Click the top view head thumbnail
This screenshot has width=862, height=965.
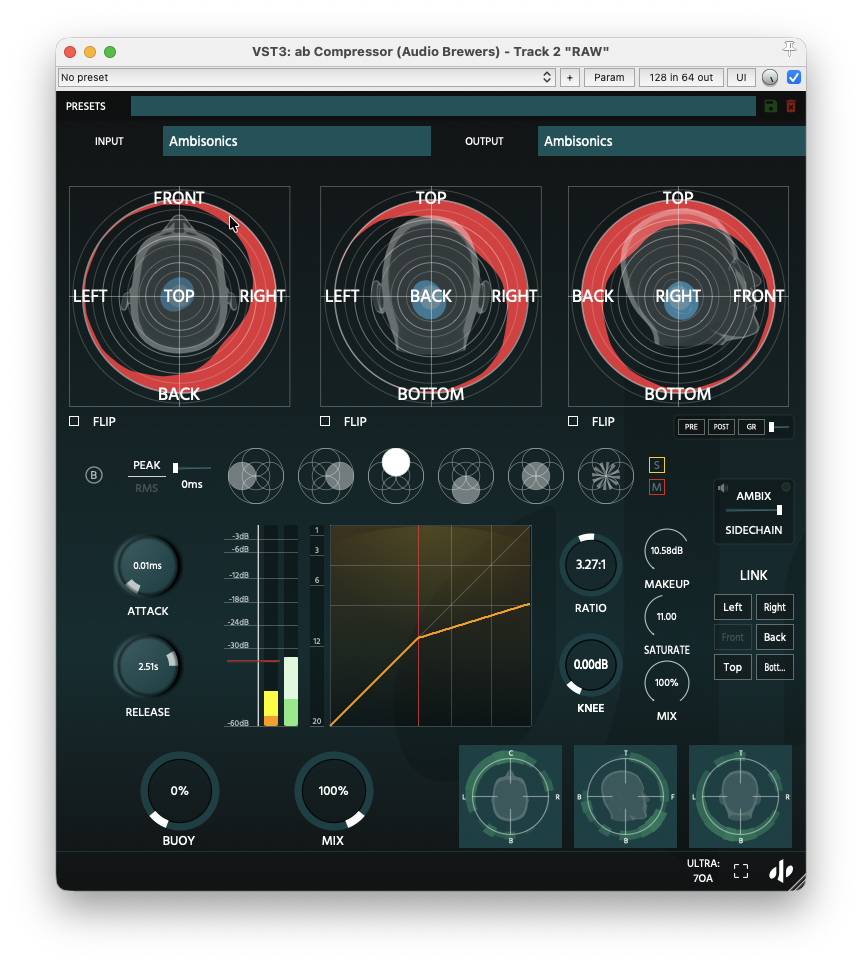(511, 796)
